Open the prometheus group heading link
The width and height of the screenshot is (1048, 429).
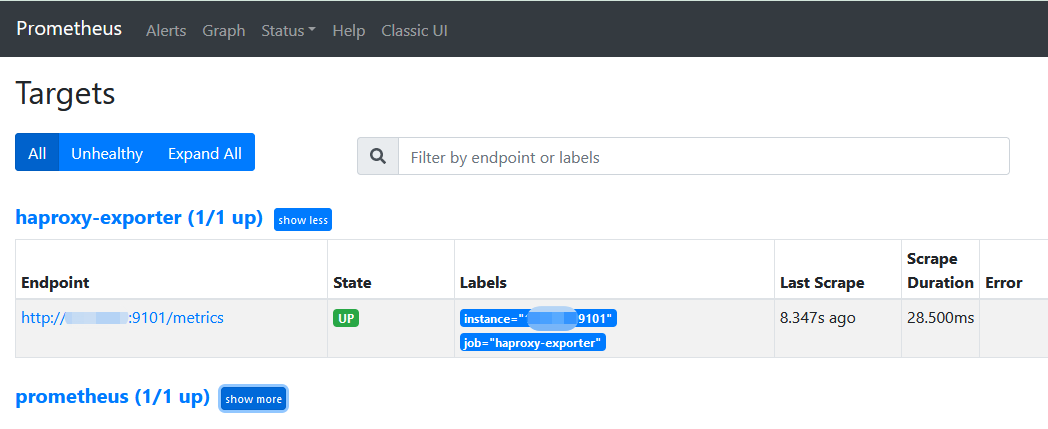tap(112, 397)
